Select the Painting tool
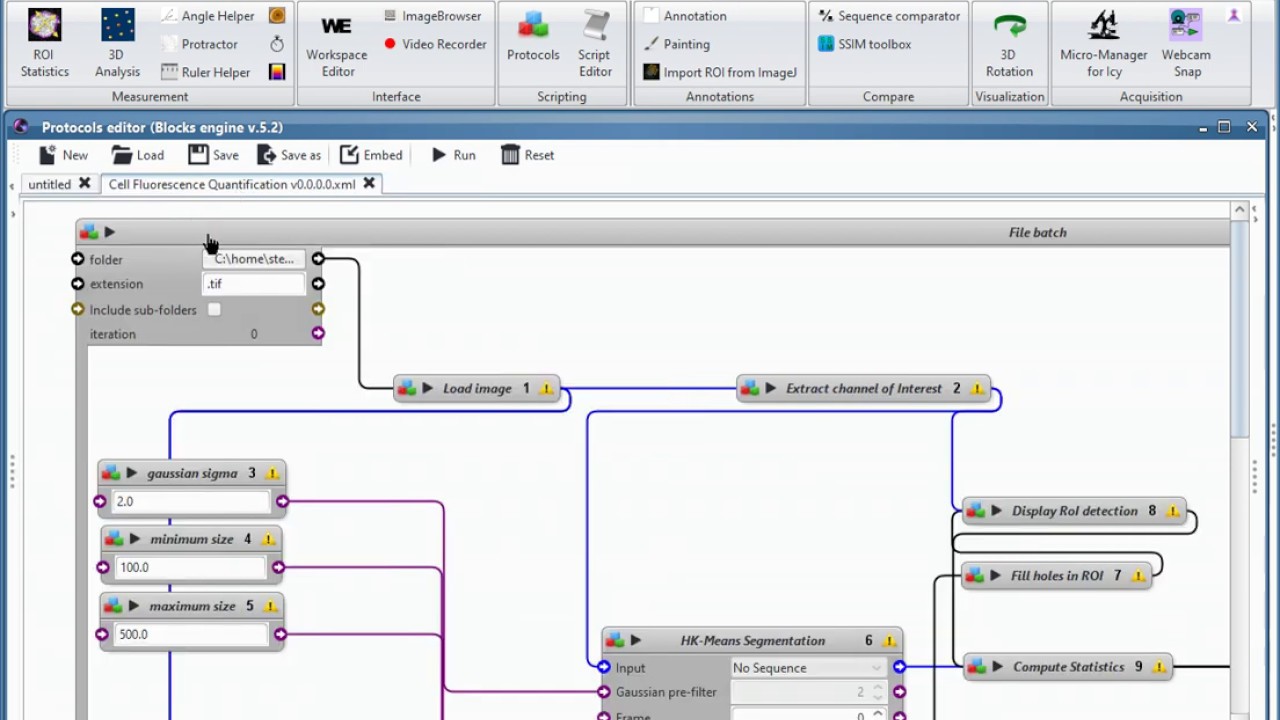This screenshot has width=1280, height=720. 676,44
